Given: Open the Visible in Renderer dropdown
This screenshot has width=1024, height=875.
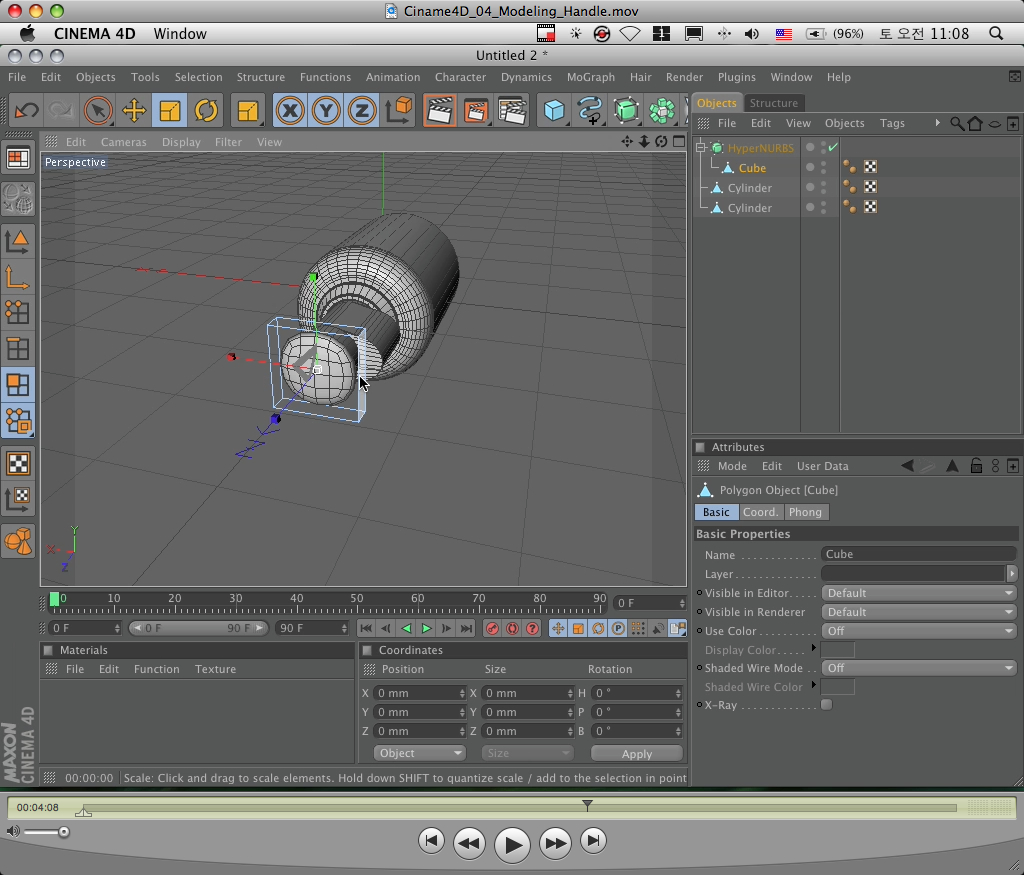Looking at the screenshot, I should [x=918, y=612].
